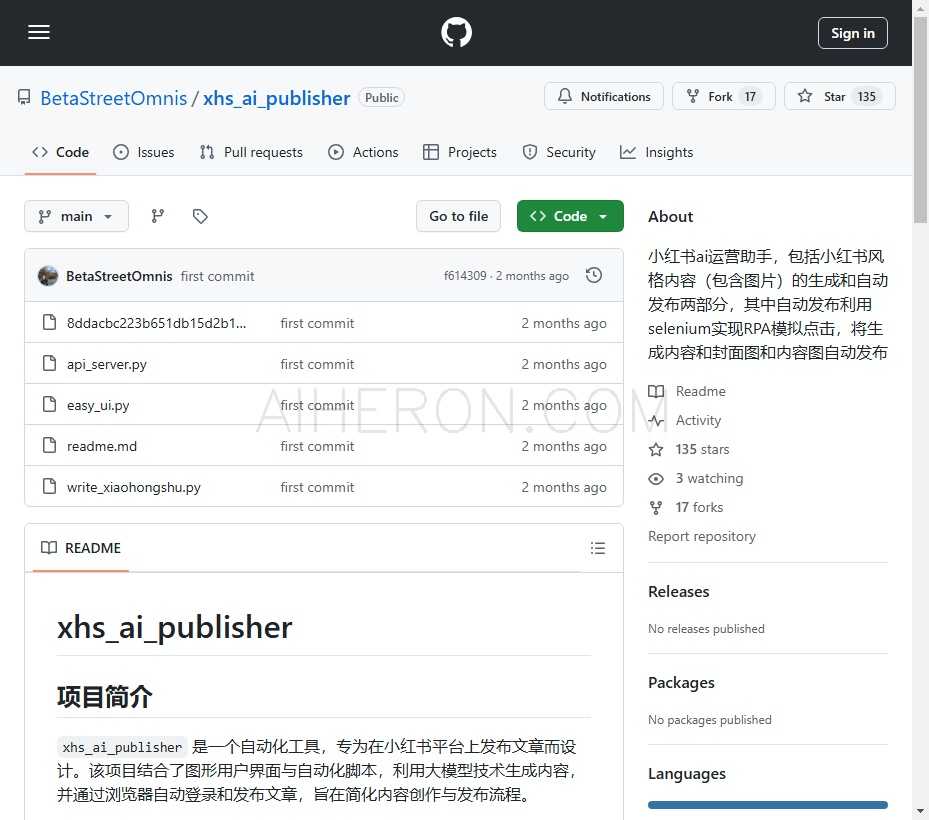Open the commit message for the readme.md row

point(317,446)
